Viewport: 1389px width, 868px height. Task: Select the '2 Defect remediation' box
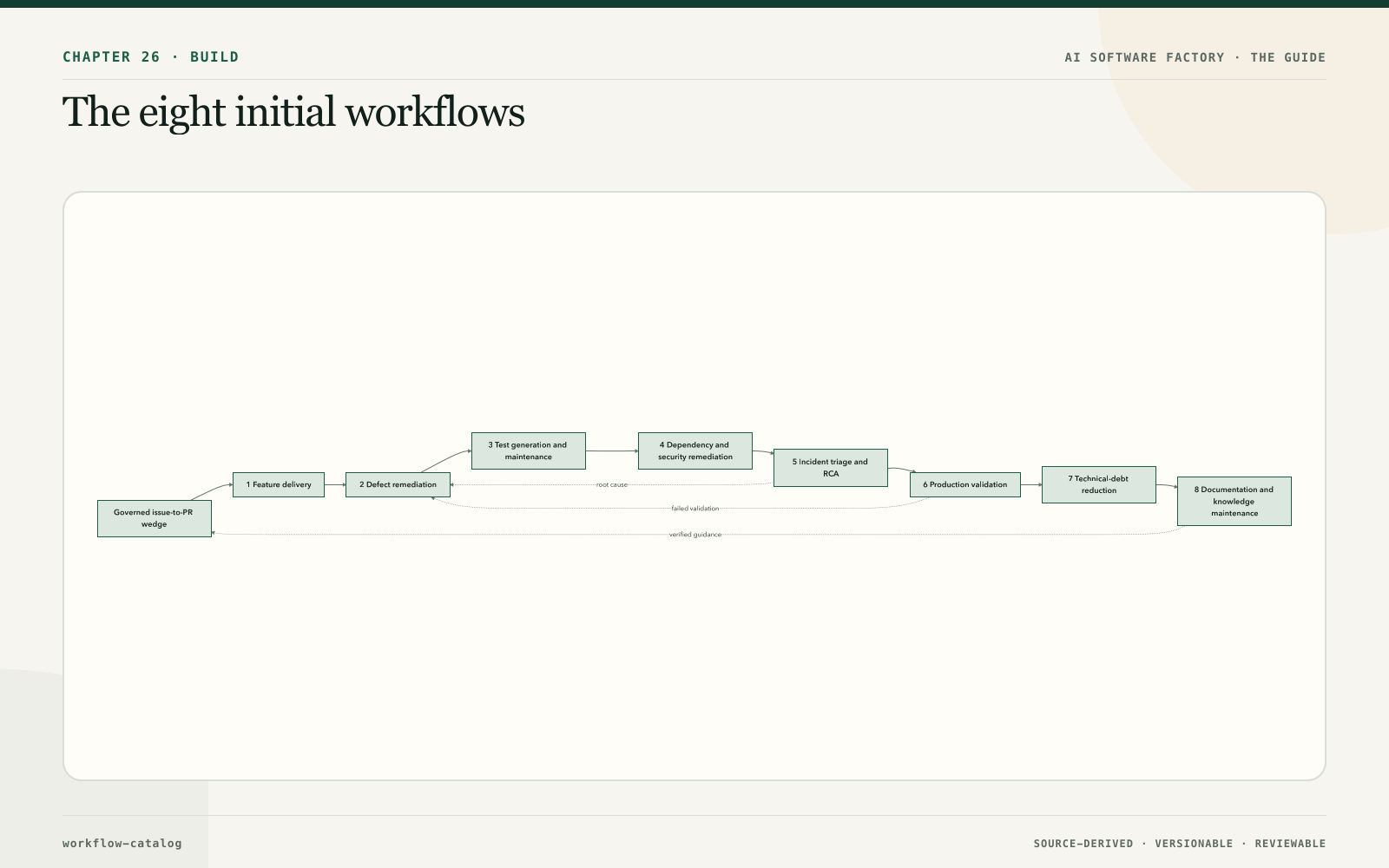398,484
